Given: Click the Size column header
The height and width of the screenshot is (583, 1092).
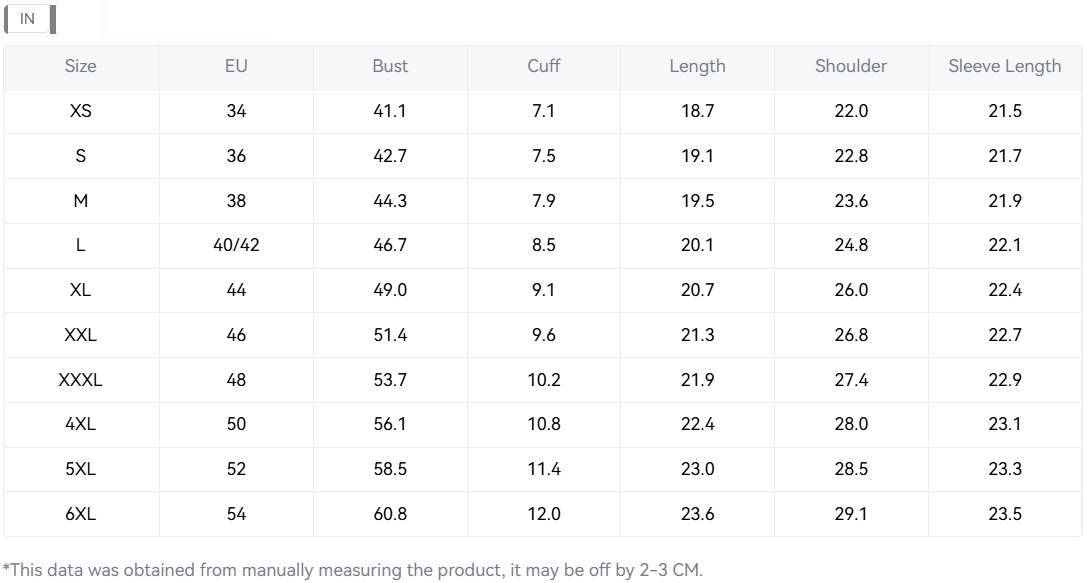Looking at the screenshot, I should pos(81,66).
